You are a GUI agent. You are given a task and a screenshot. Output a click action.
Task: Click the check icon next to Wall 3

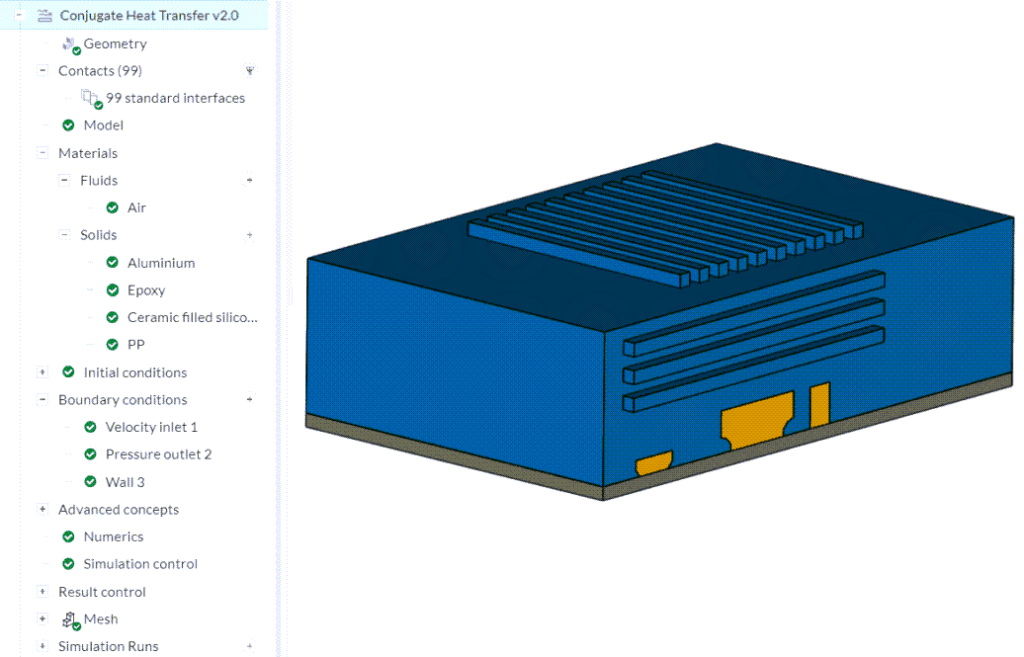click(90, 481)
